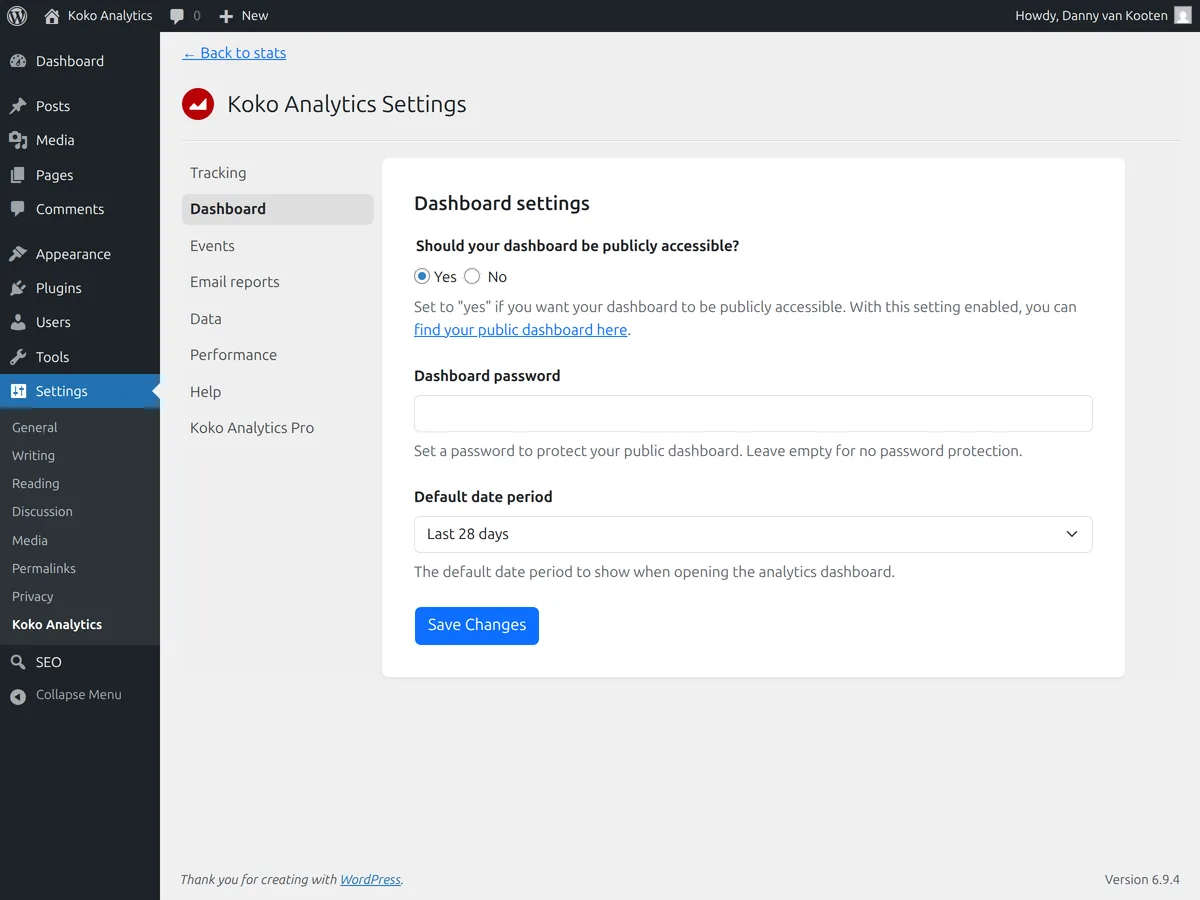Click the plus icon next to New
Viewport: 1200px width, 900px height.
(226, 16)
